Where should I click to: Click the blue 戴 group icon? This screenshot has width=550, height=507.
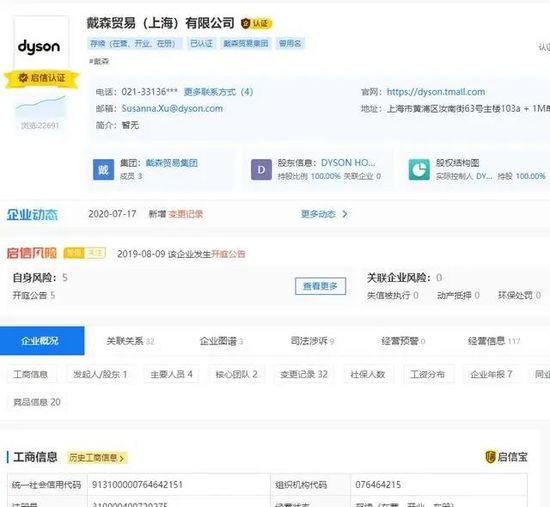tap(103, 169)
